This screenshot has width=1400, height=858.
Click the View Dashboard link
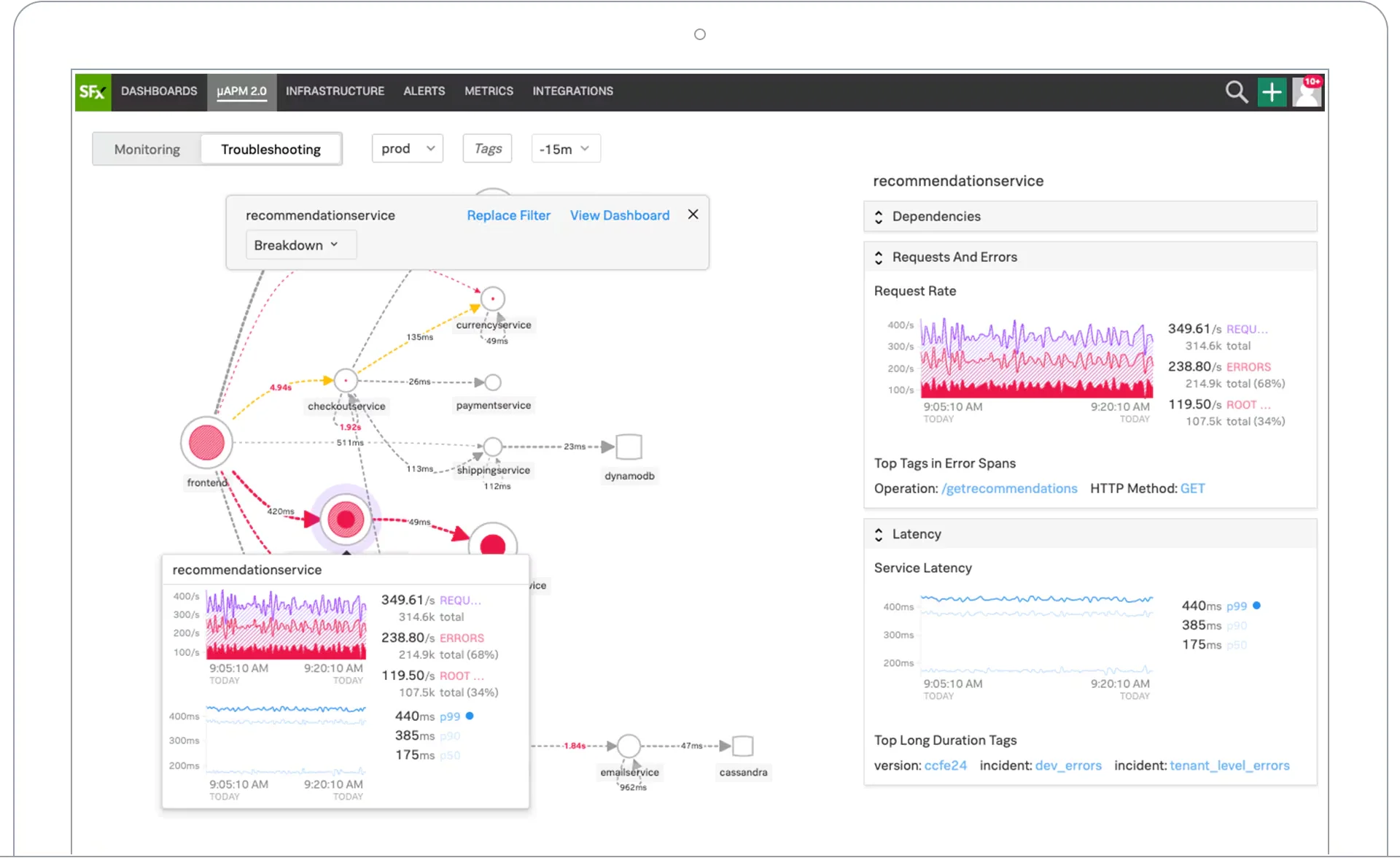(x=619, y=215)
